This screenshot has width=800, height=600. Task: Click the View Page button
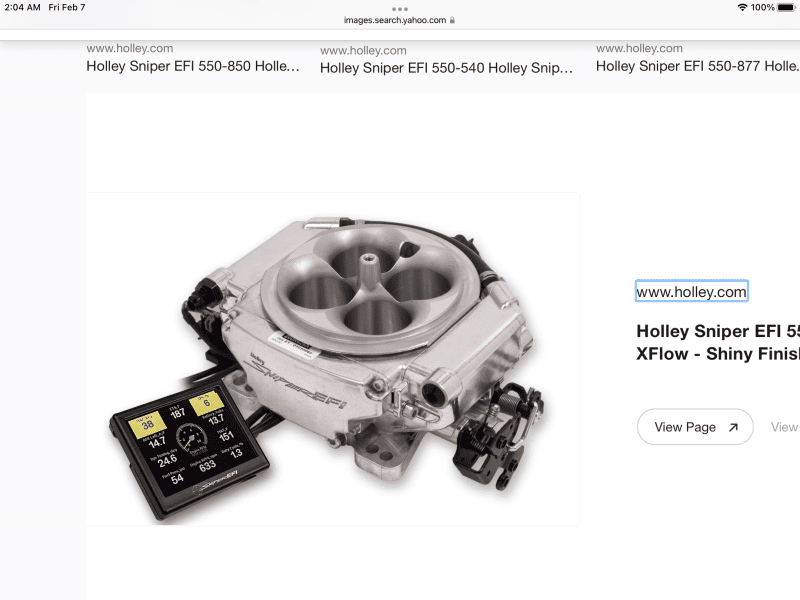click(x=695, y=427)
